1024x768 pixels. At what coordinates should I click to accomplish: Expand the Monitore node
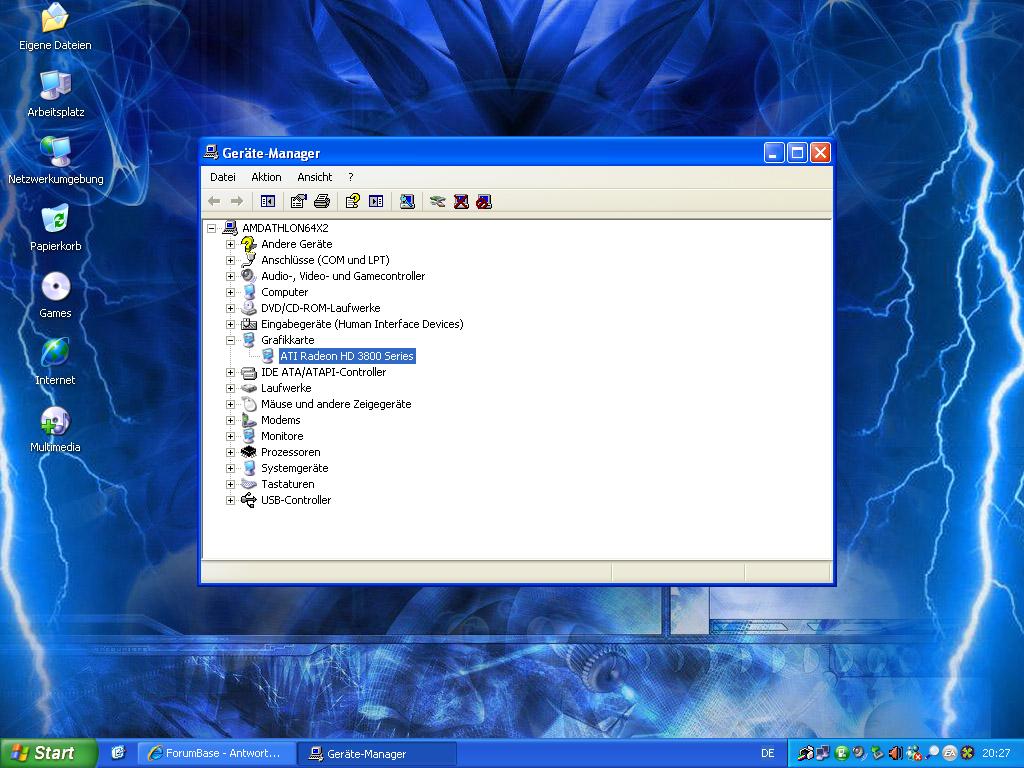point(230,436)
